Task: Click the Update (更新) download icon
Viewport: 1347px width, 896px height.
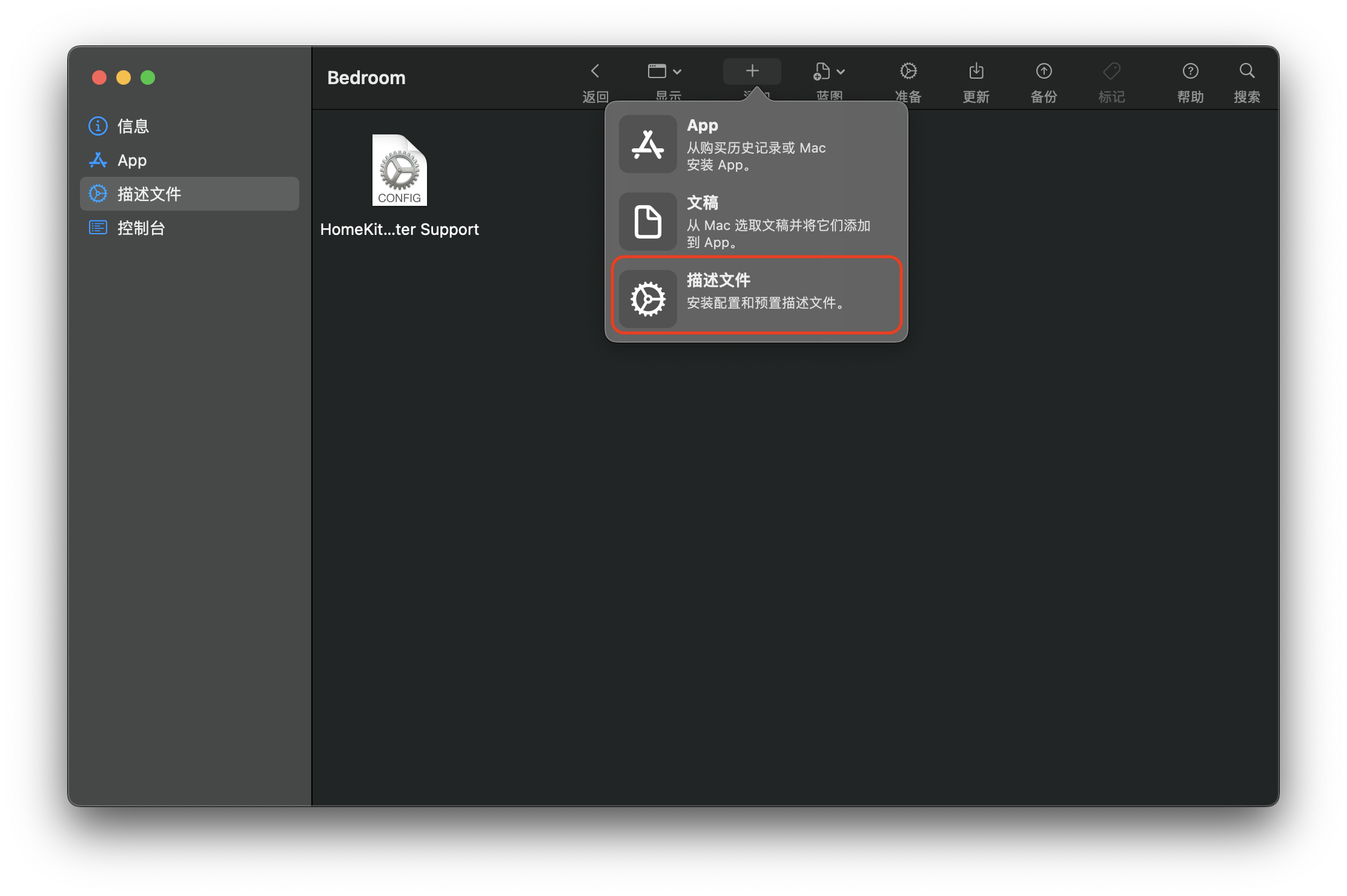Action: pyautogui.click(x=976, y=71)
